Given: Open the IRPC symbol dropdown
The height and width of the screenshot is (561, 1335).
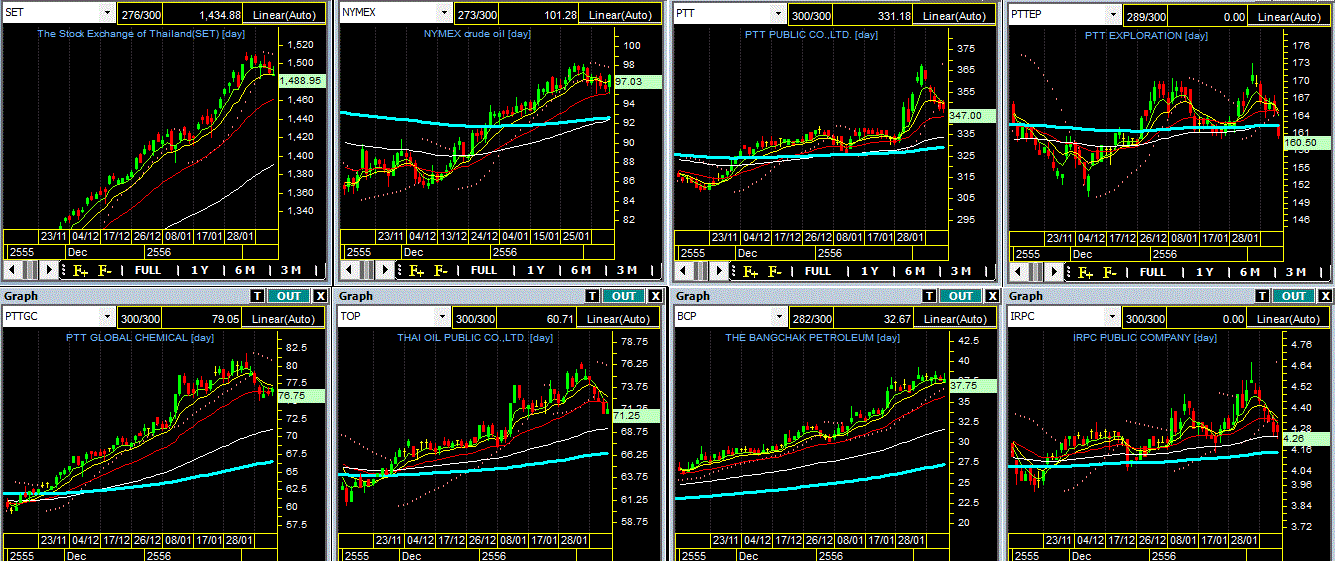Looking at the screenshot, I should pyautogui.click(x=1111, y=317).
